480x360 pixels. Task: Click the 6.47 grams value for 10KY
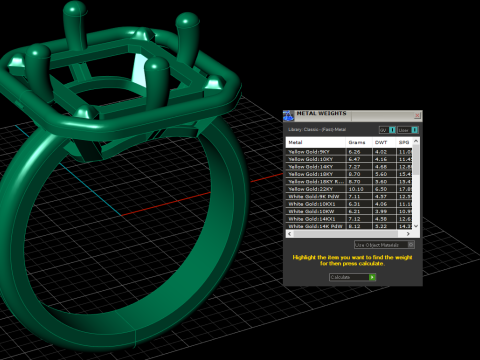354,159
